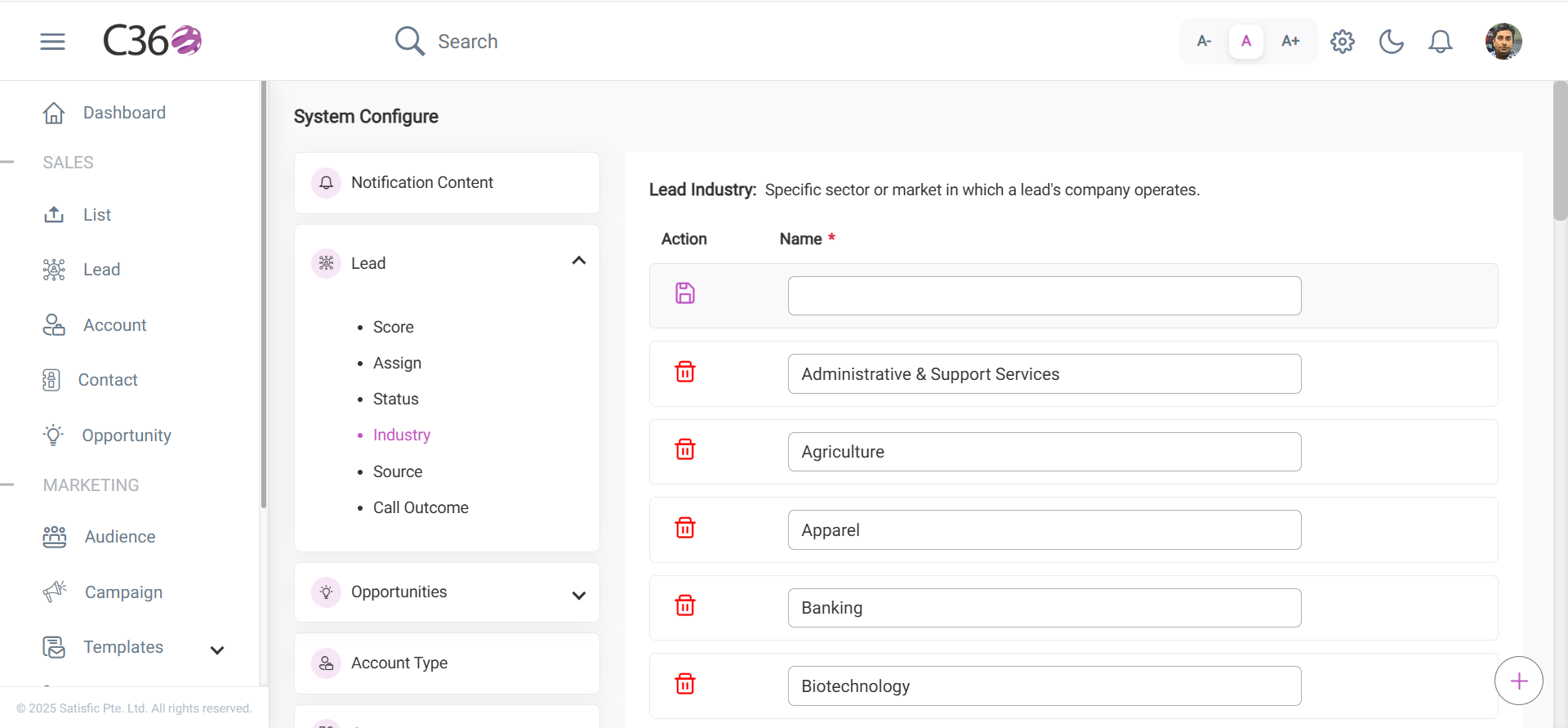Delete the Agriculture industry
The image size is (1568, 728).
coord(685,449)
